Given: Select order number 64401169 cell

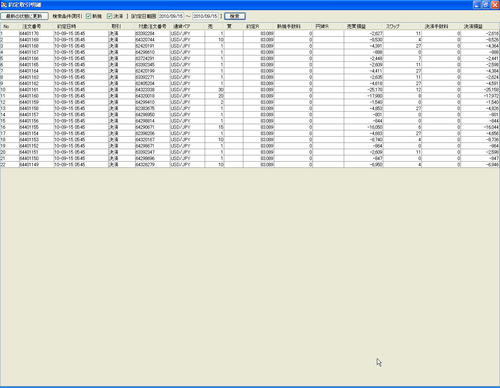Looking at the screenshot, I should (36, 40).
